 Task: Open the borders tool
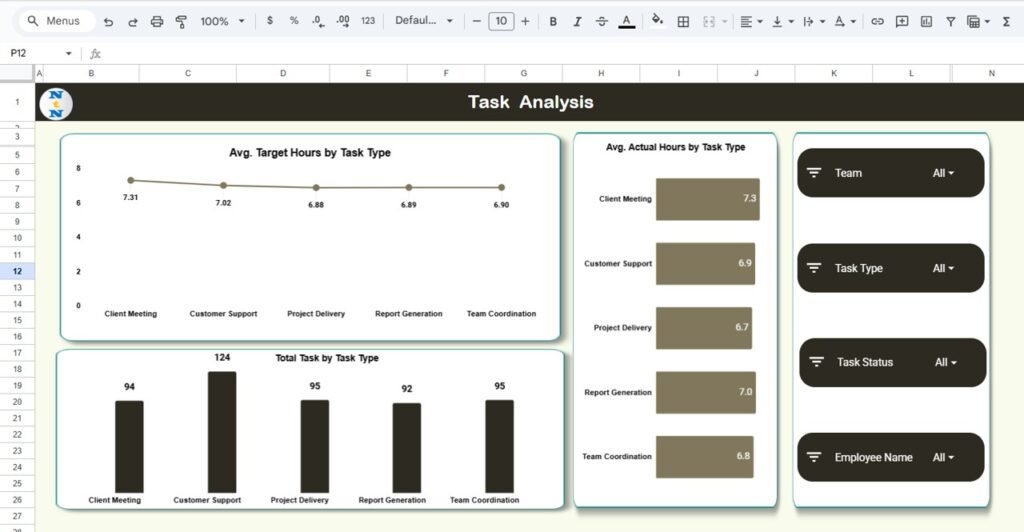pos(683,22)
